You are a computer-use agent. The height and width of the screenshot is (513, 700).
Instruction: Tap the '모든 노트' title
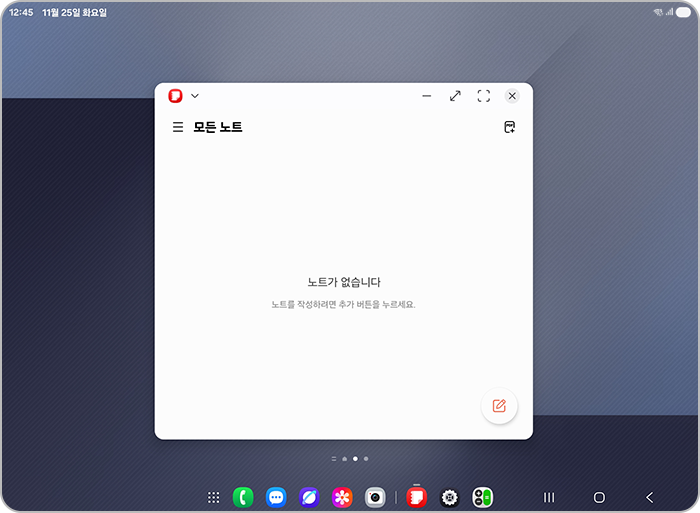pos(217,127)
